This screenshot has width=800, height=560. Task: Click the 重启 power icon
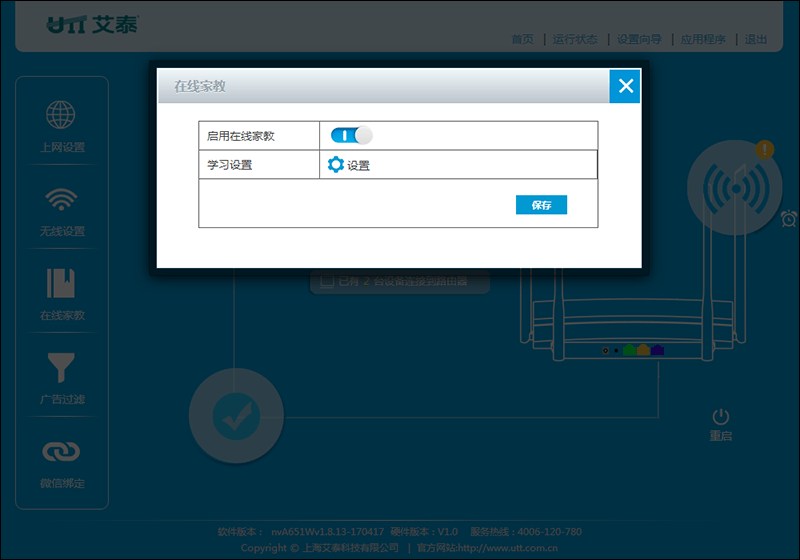[x=720, y=417]
